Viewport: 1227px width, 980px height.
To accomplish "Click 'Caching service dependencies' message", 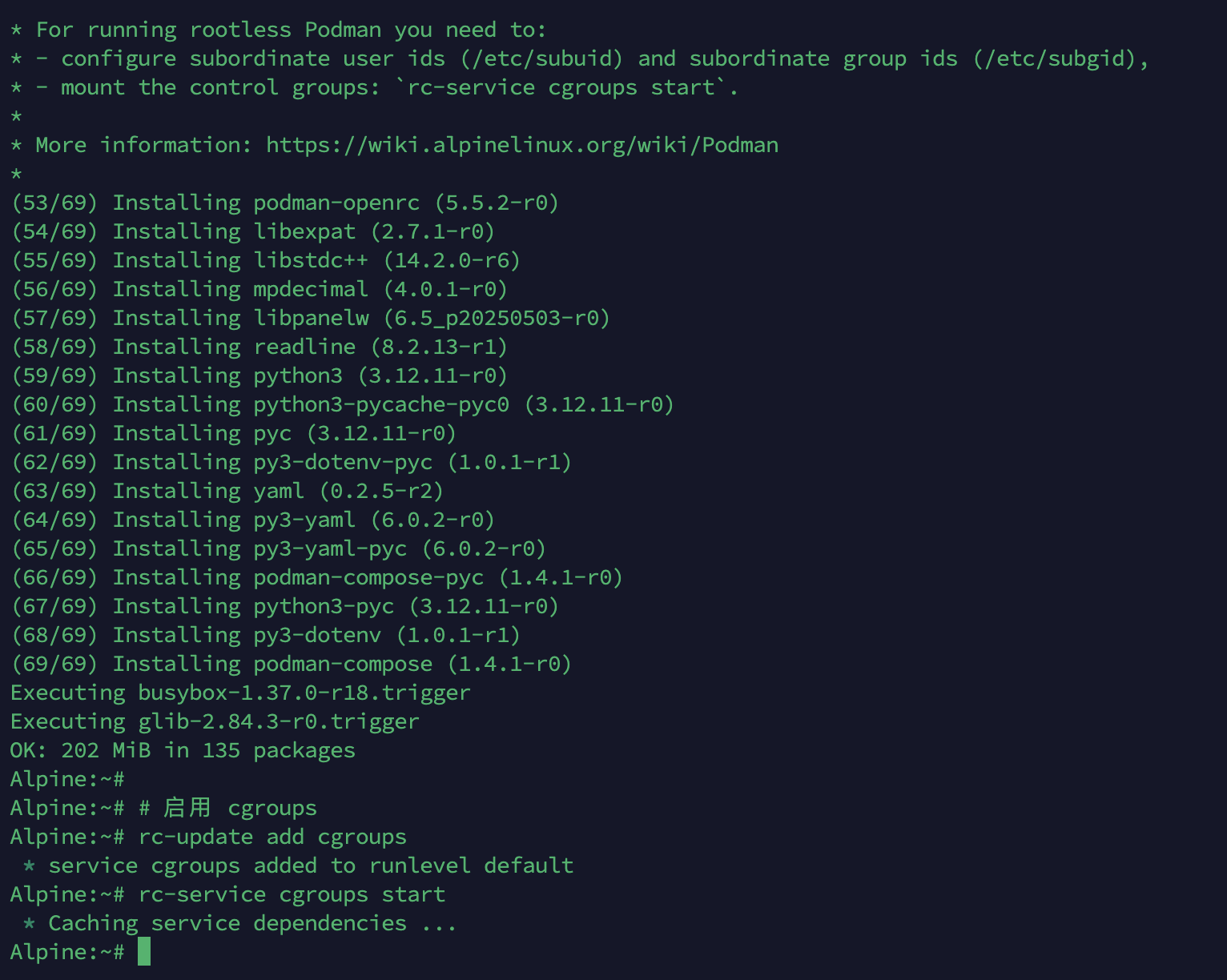I will pos(240,923).
